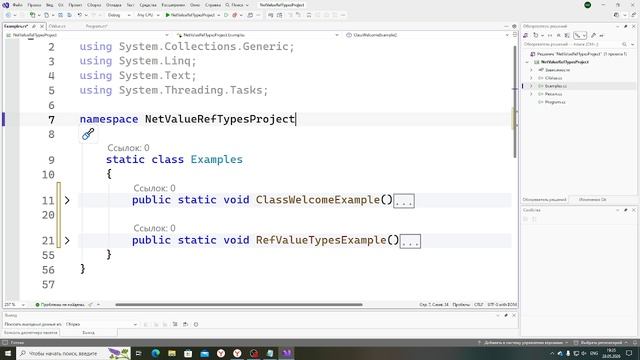Viewport: 640px width, 360px height.
Task: Click the ellipsis box after RefValueTypesExample()
Action: pos(410,241)
